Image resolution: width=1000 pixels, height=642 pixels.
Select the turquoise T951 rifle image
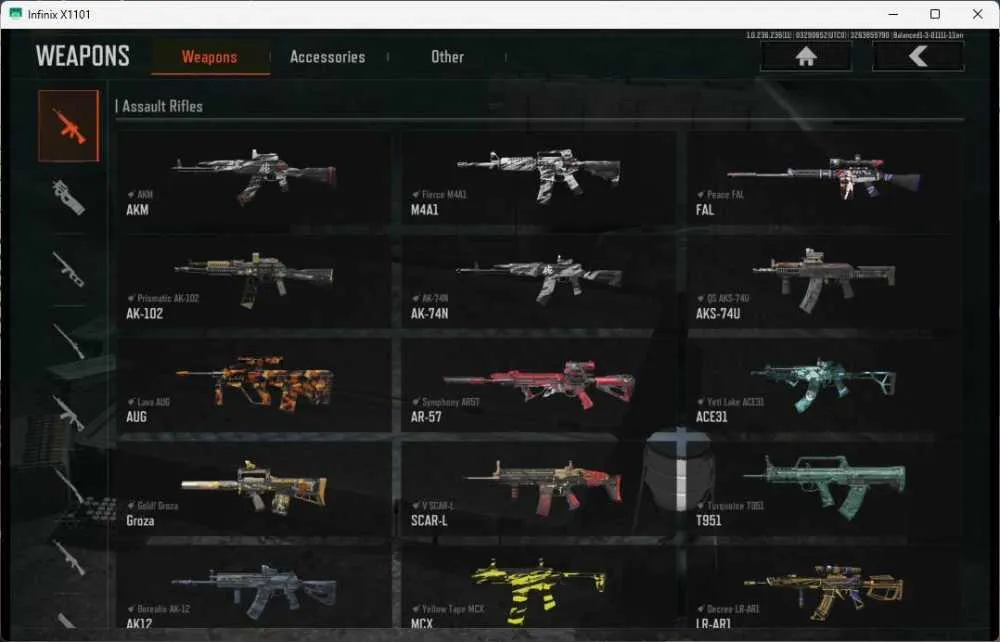(824, 486)
